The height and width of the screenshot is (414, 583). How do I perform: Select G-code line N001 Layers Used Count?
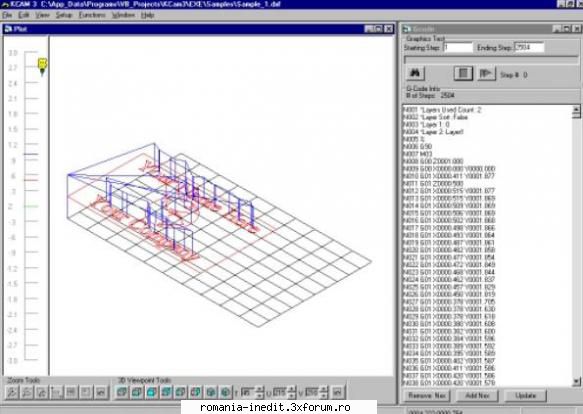click(x=442, y=110)
